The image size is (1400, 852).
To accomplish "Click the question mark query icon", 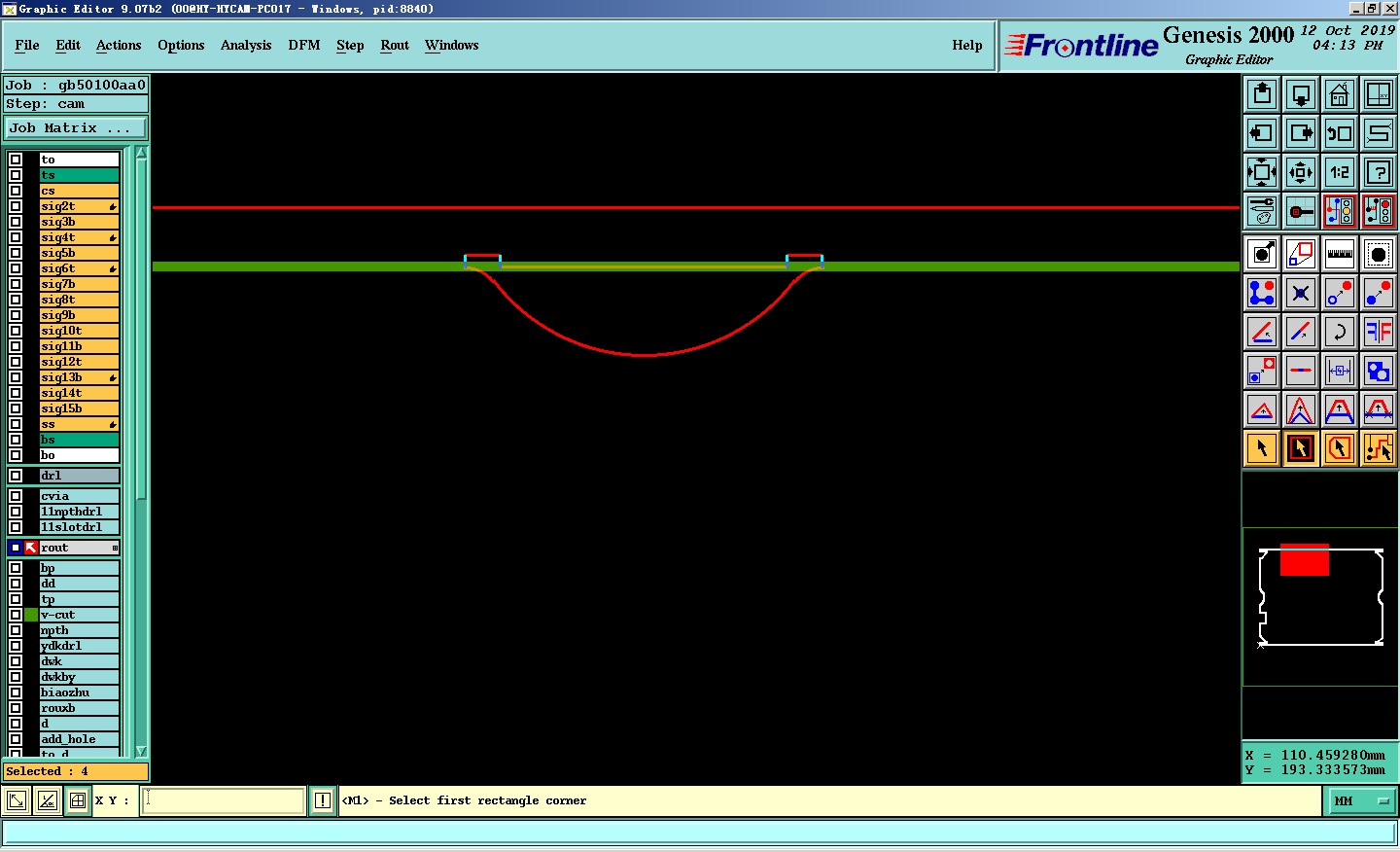I will 1379,172.
